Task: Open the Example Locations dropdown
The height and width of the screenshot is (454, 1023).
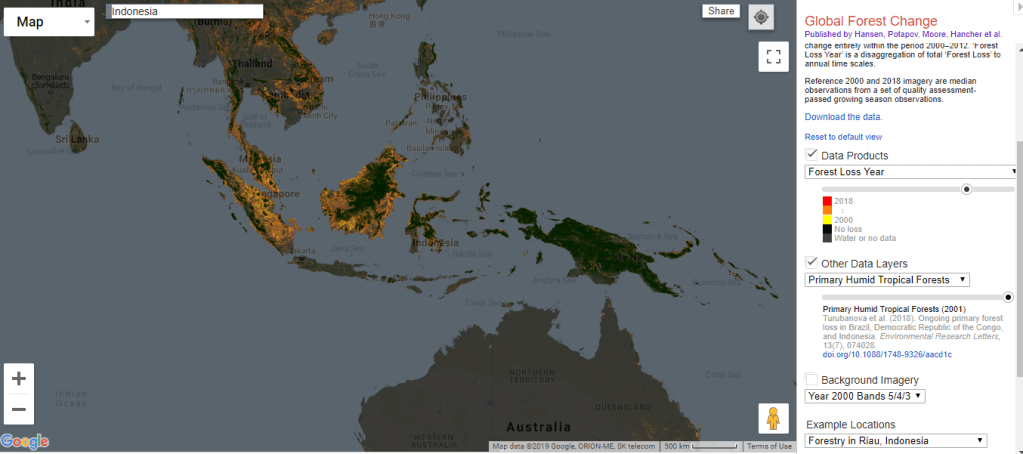Action: pyautogui.click(x=896, y=441)
